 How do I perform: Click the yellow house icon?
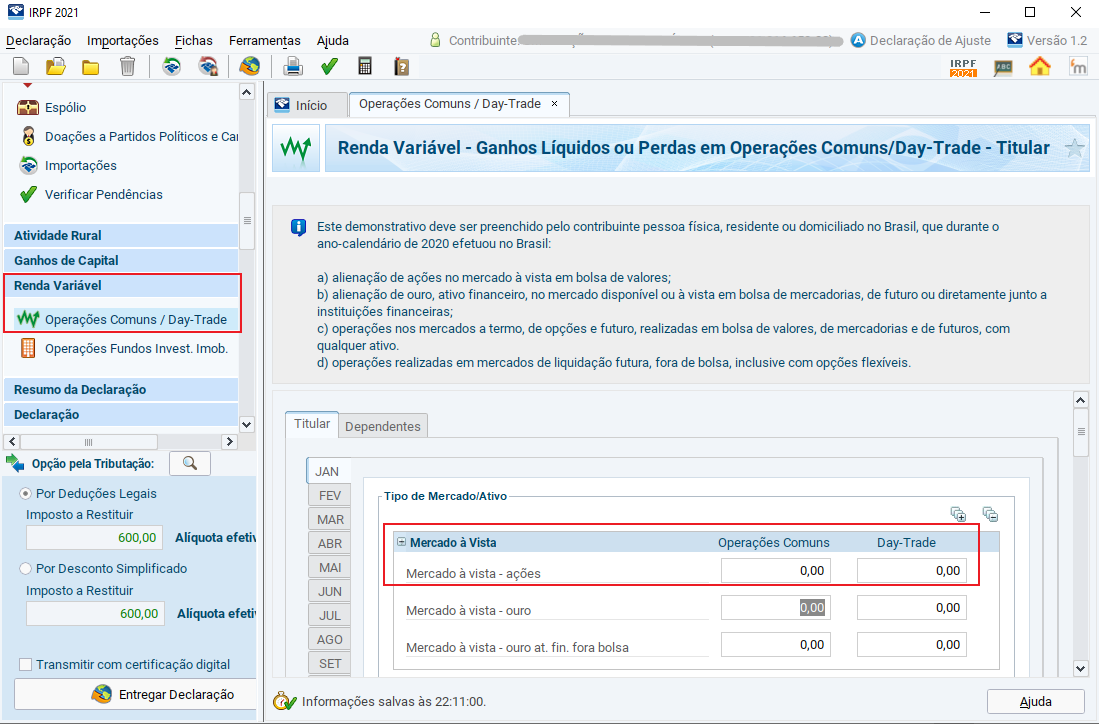pos(1040,67)
